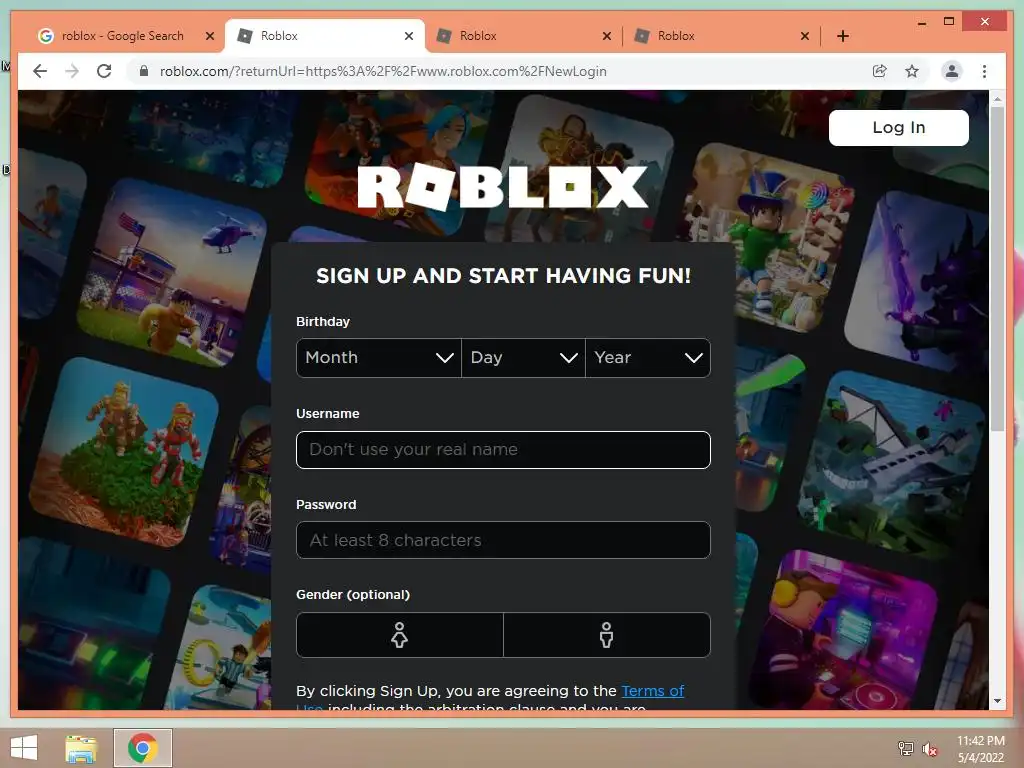Close the last Roblox tab
Image resolution: width=1024 pixels, height=768 pixels.
(805, 36)
